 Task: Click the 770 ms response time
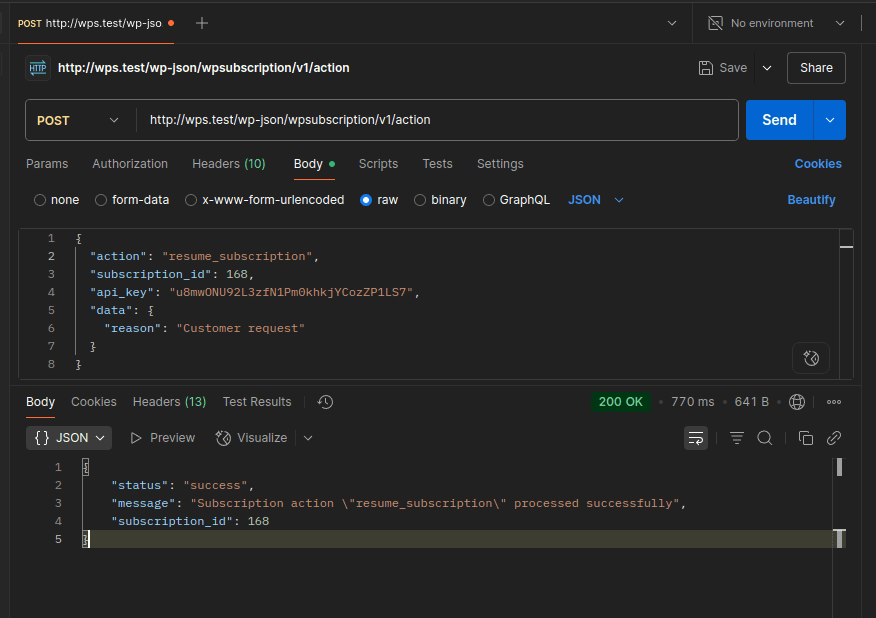click(x=693, y=402)
